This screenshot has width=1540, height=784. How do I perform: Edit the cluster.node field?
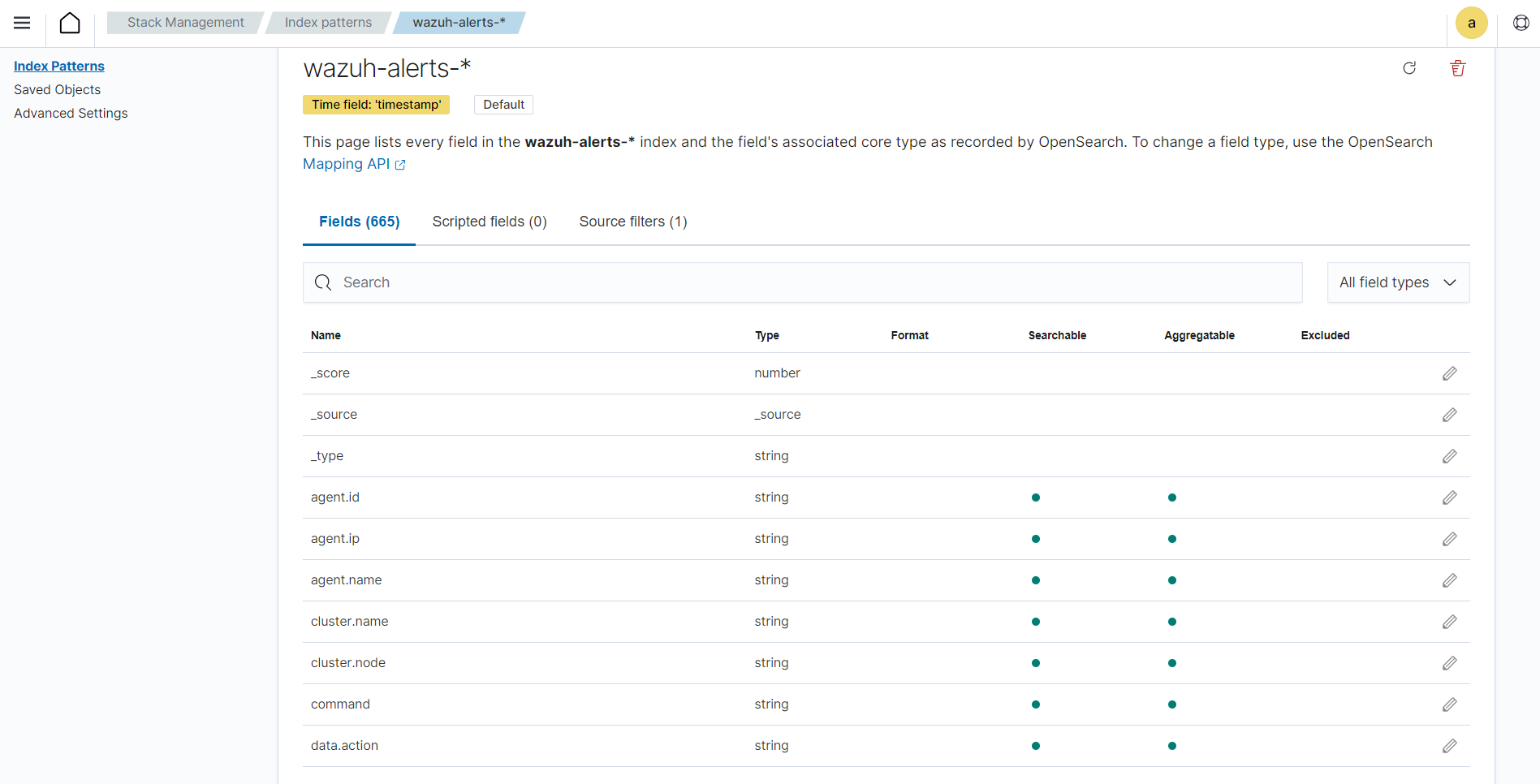click(1449, 663)
